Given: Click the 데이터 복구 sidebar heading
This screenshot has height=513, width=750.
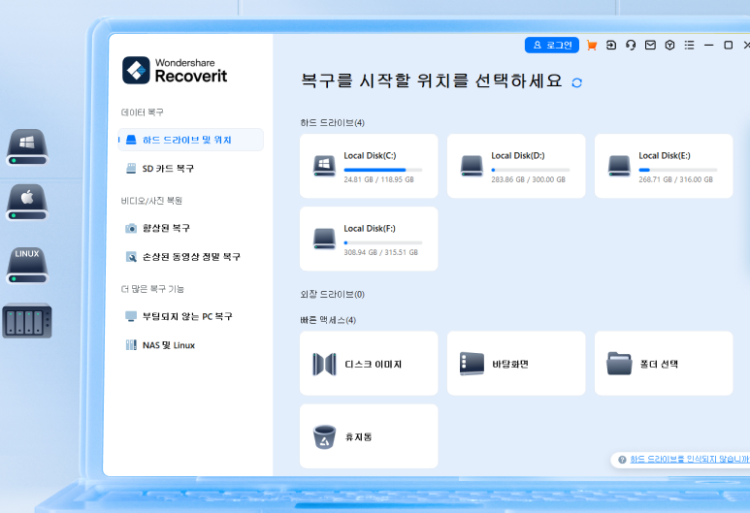Looking at the screenshot, I should coord(142,112).
